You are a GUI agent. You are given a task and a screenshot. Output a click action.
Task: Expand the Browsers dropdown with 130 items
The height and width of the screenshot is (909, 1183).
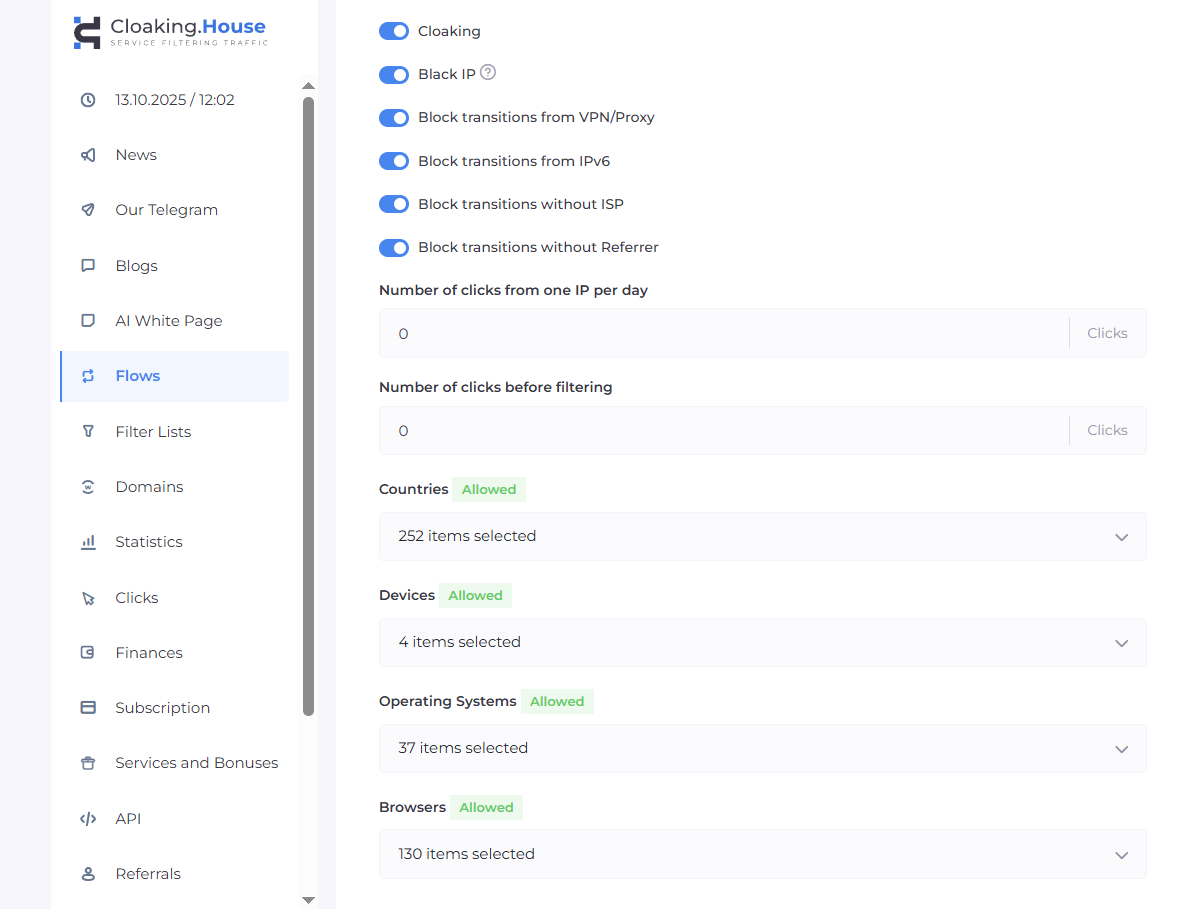[762, 854]
